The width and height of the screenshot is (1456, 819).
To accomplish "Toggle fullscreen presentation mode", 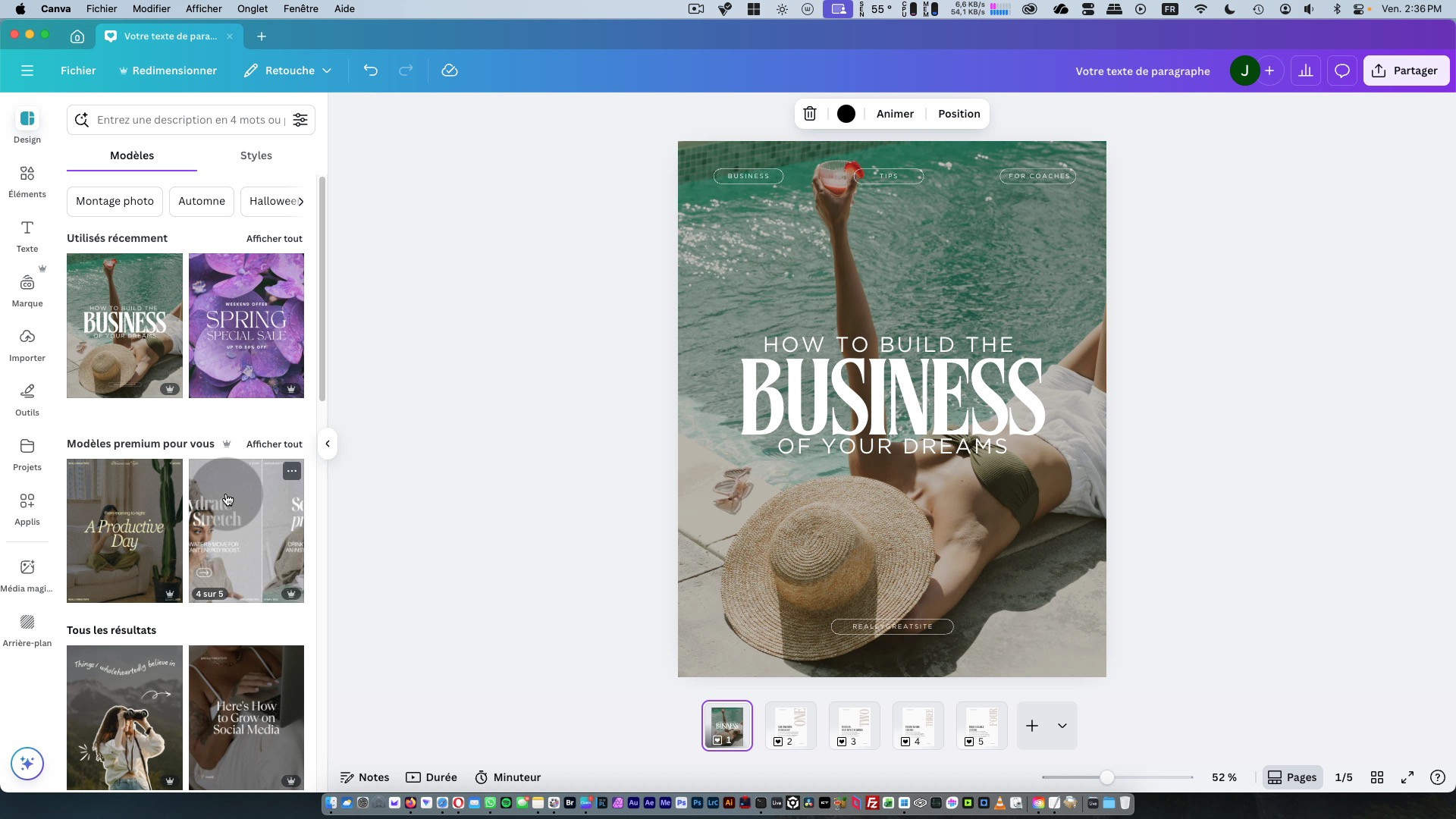I will click(x=1407, y=777).
